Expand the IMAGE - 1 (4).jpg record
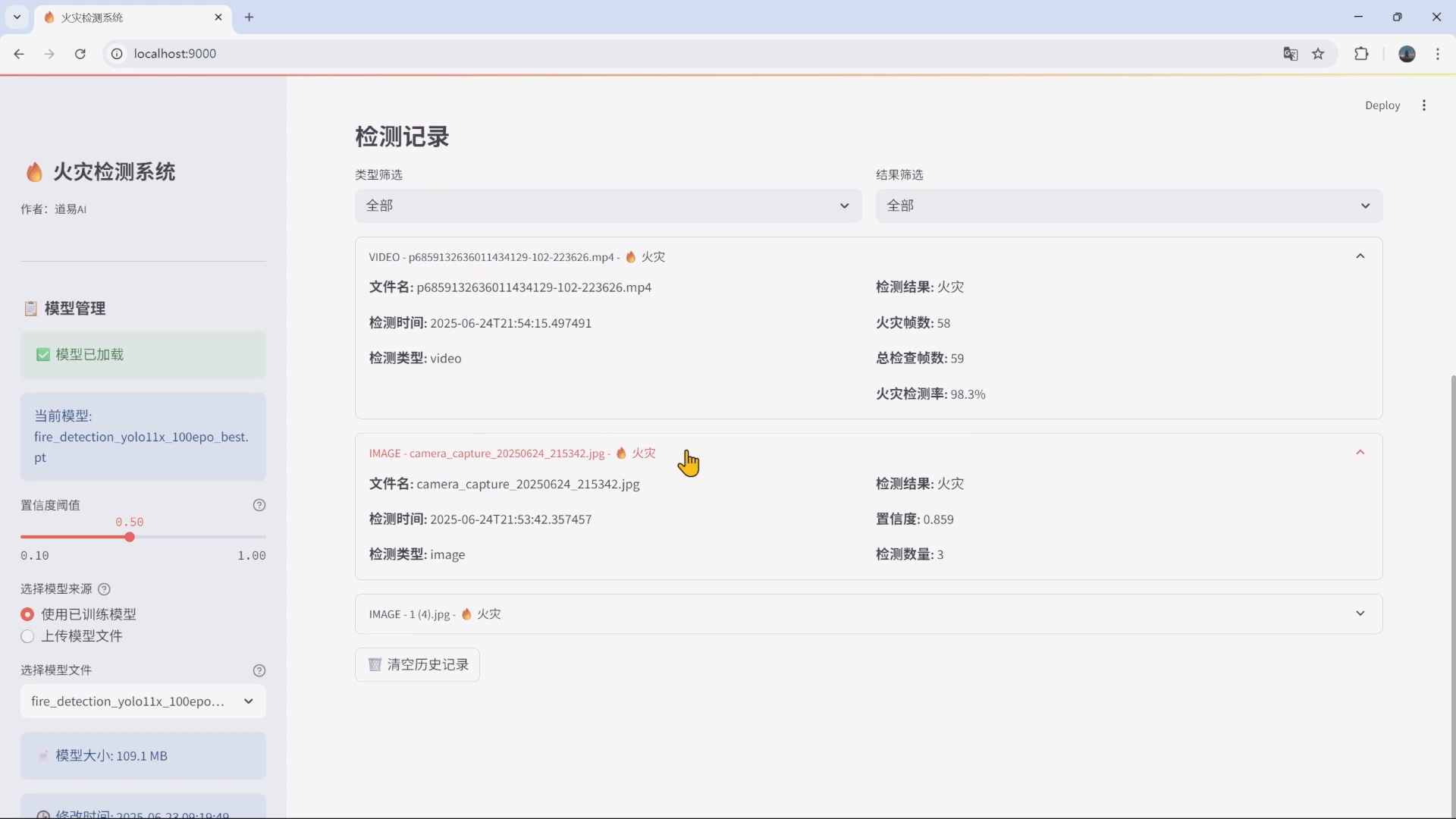Viewport: 1456px width, 819px height. point(1360,613)
